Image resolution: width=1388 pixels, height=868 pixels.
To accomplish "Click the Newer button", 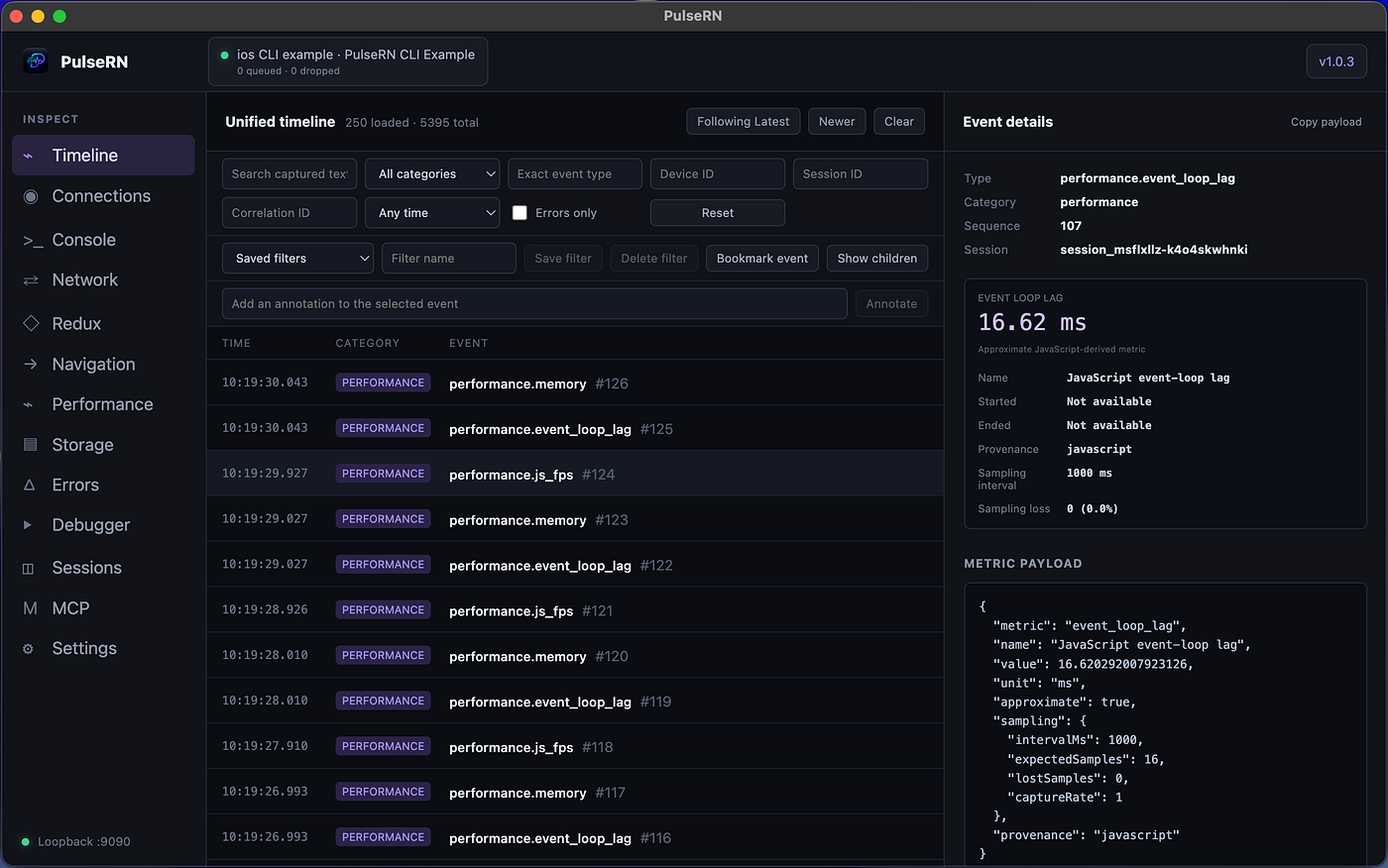I will click(x=837, y=121).
